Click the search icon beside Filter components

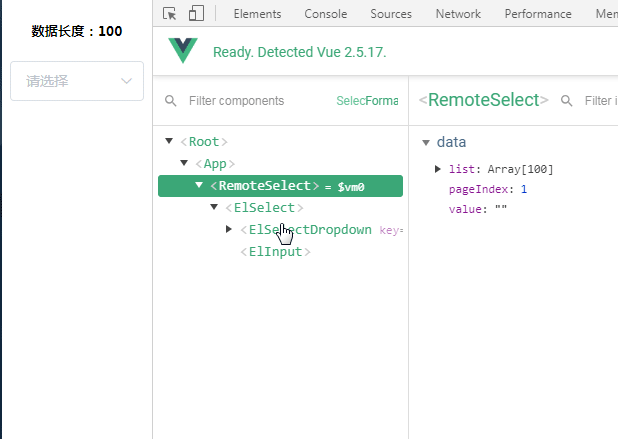click(170, 100)
